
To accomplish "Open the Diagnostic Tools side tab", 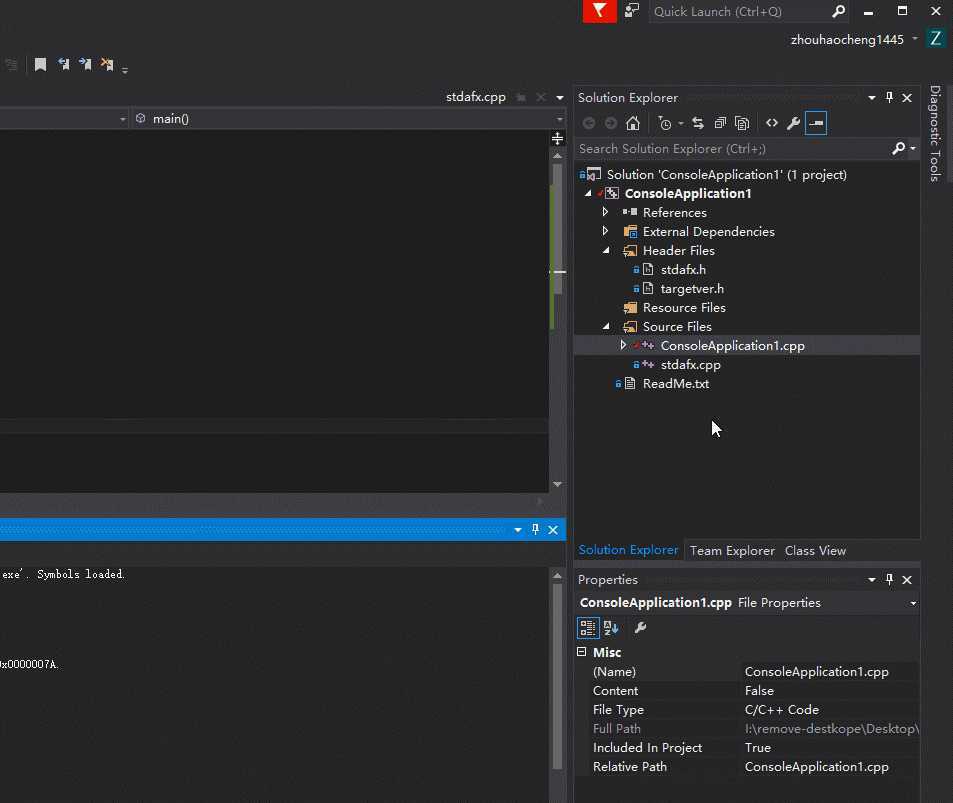I will [936, 133].
